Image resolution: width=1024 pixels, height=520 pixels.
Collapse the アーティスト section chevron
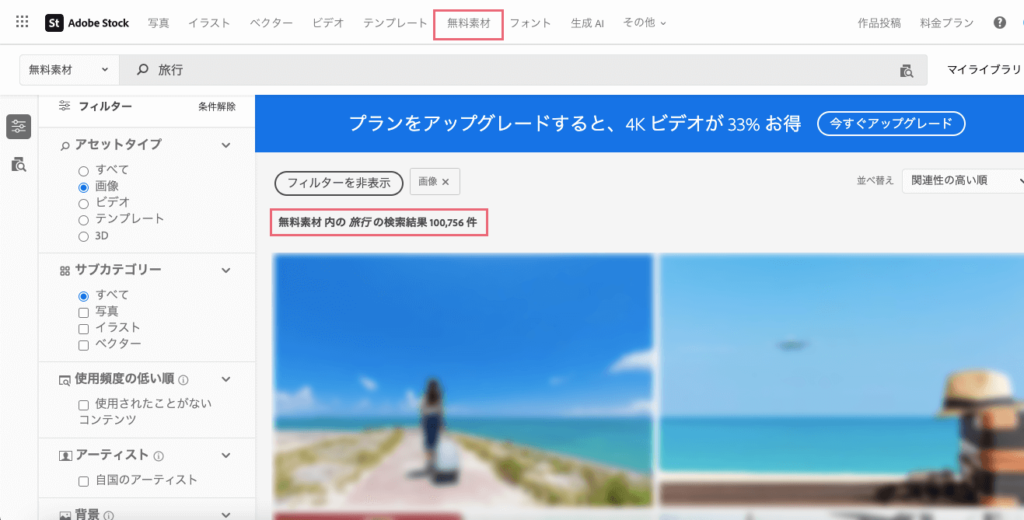click(x=226, y=455)
